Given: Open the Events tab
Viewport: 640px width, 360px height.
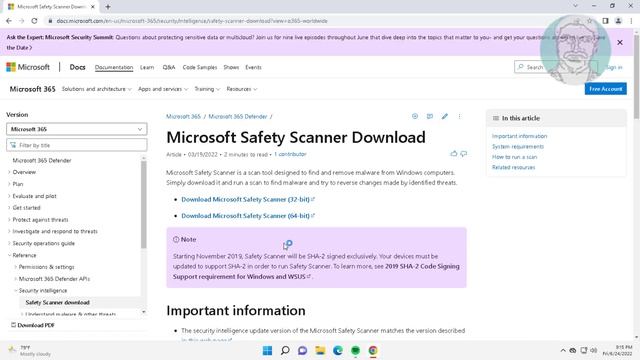Looking at the screenshot, I should tap(253, 67).
